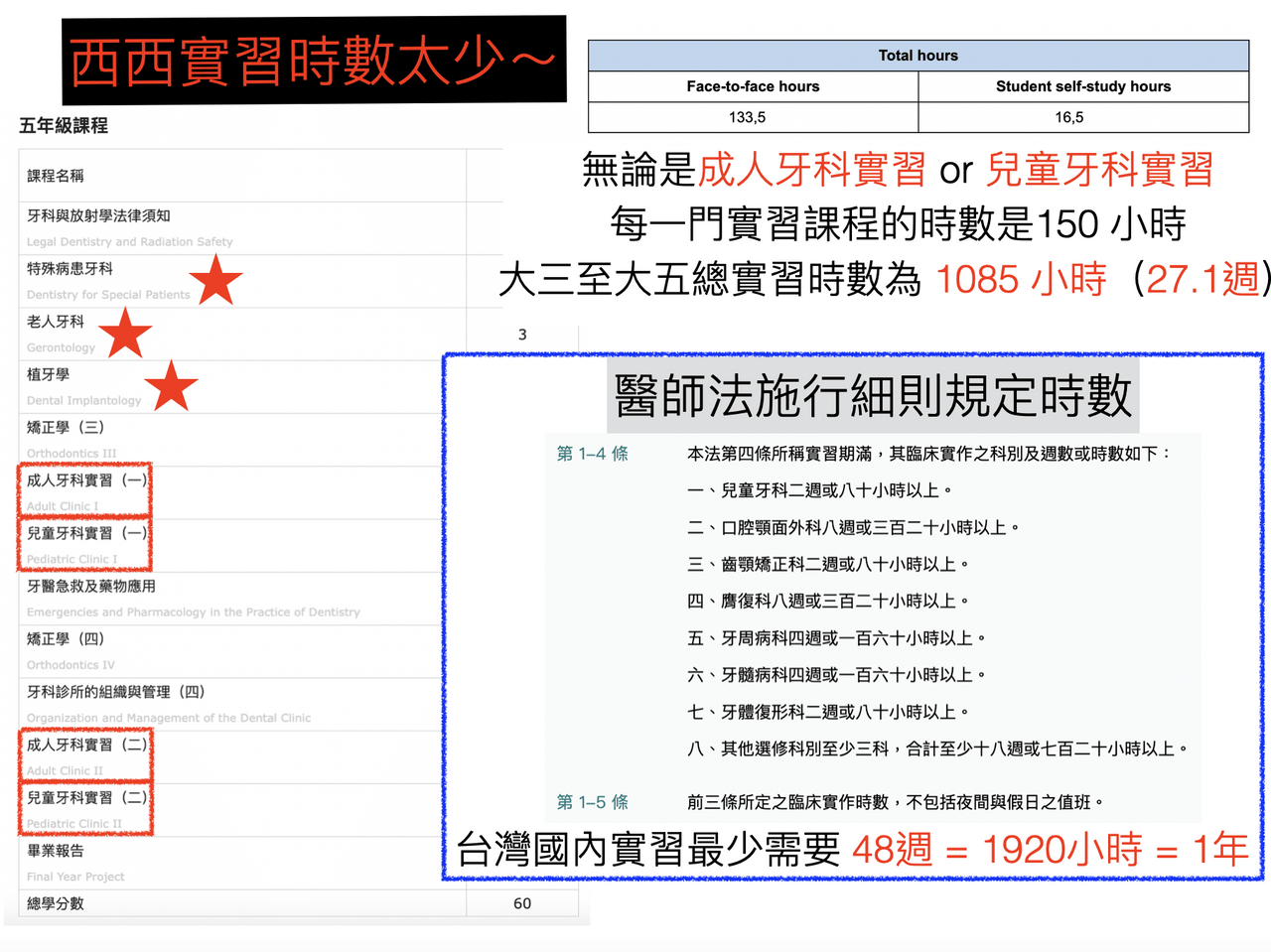This screenshot has height=952, width=1271.
Task: Click the 第 1–4 條 article link
Action: (x=592, y=454)
